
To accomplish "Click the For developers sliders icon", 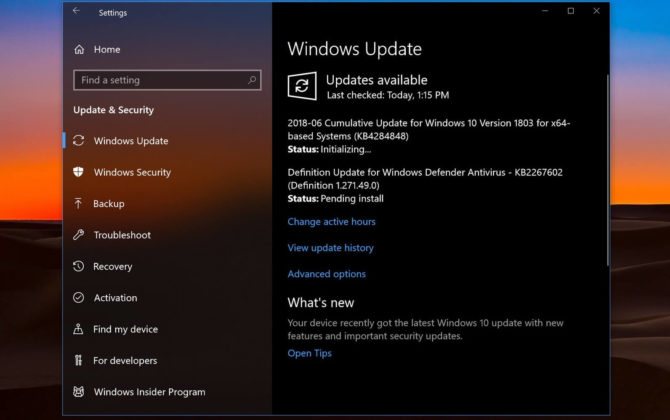I will (x=79, y=361).
